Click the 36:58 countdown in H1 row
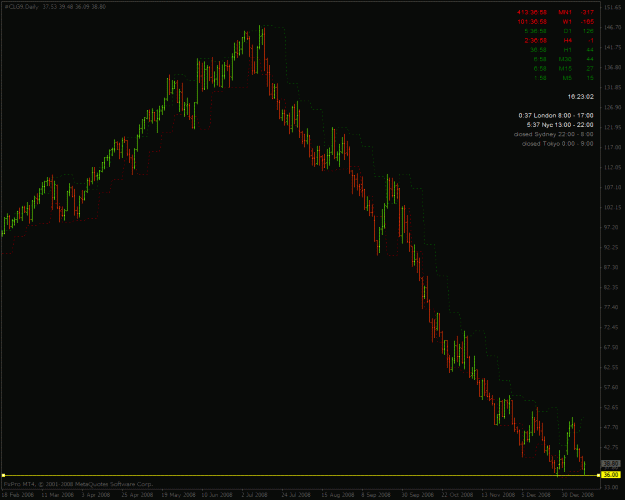This screenshot has height=500, width=625. click(539, 50)
